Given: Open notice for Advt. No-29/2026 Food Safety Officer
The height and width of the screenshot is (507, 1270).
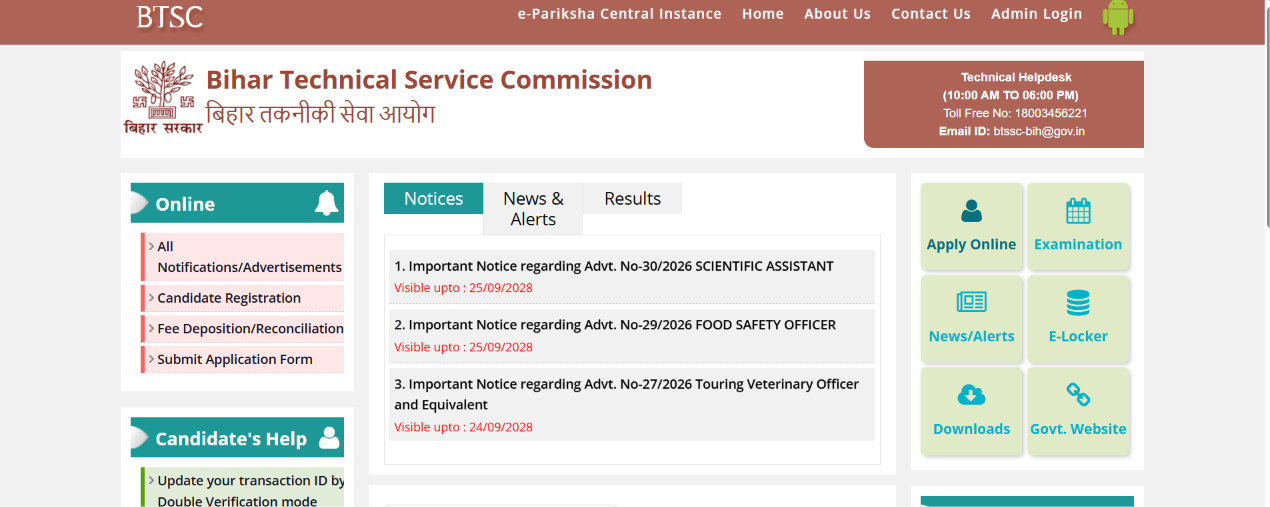Looking at the screenshot, I should [x=615, y=325].
